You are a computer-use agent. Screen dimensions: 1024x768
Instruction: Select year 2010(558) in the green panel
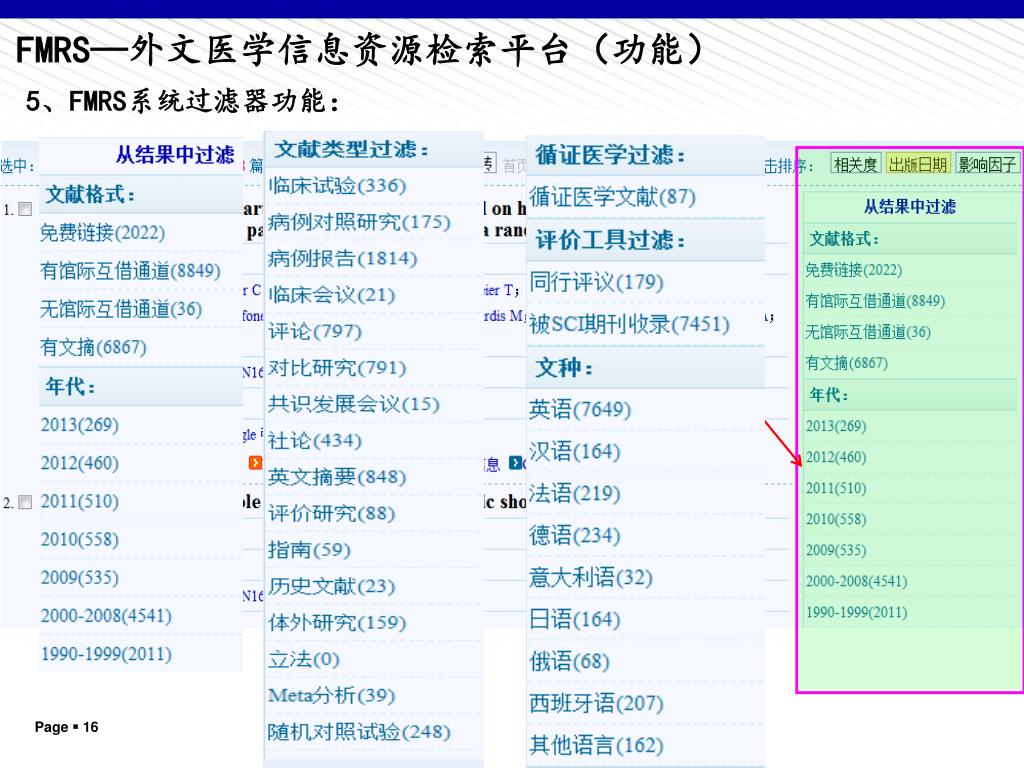click(836, 519)
